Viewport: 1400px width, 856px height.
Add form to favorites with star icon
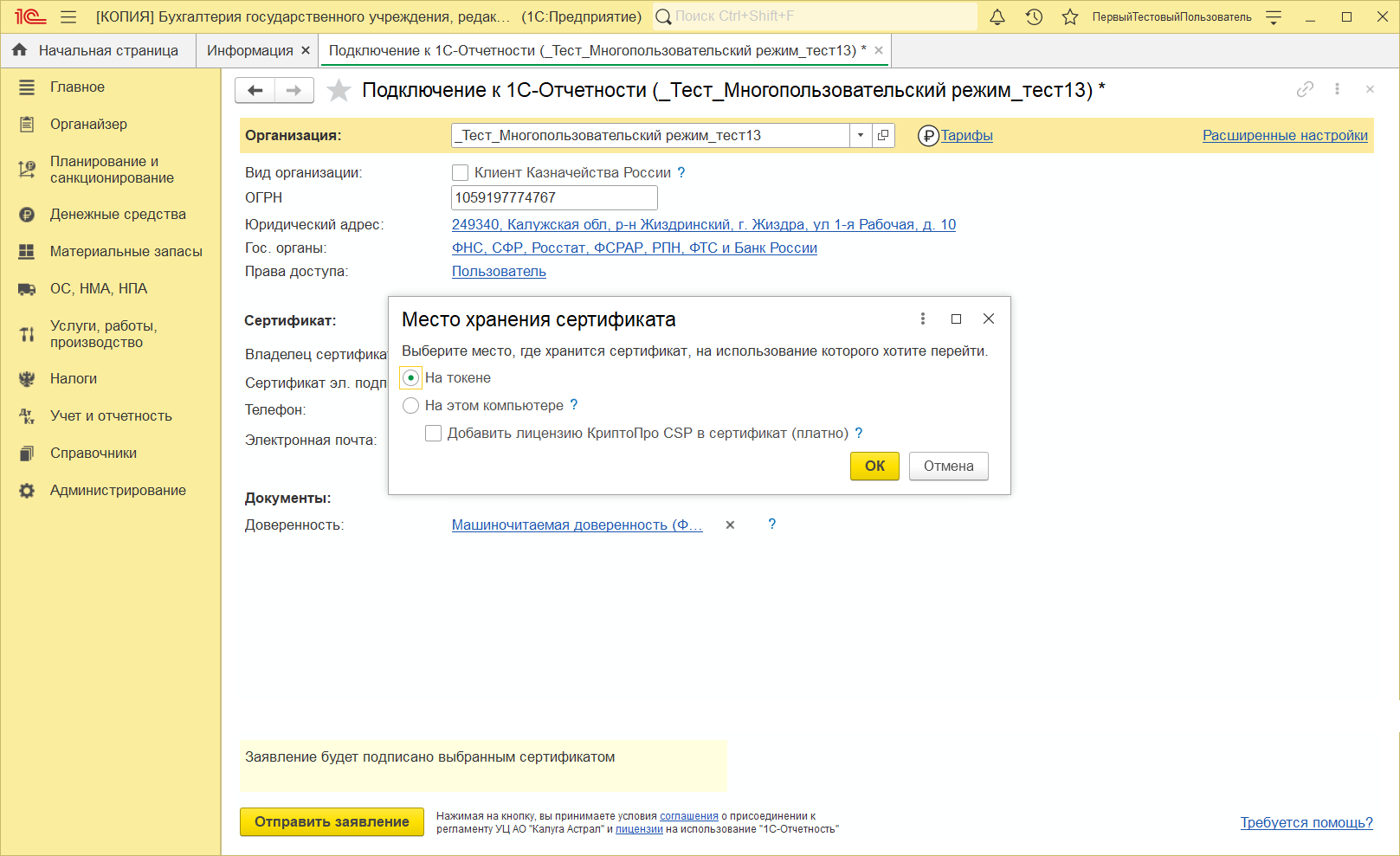(339, 90)
